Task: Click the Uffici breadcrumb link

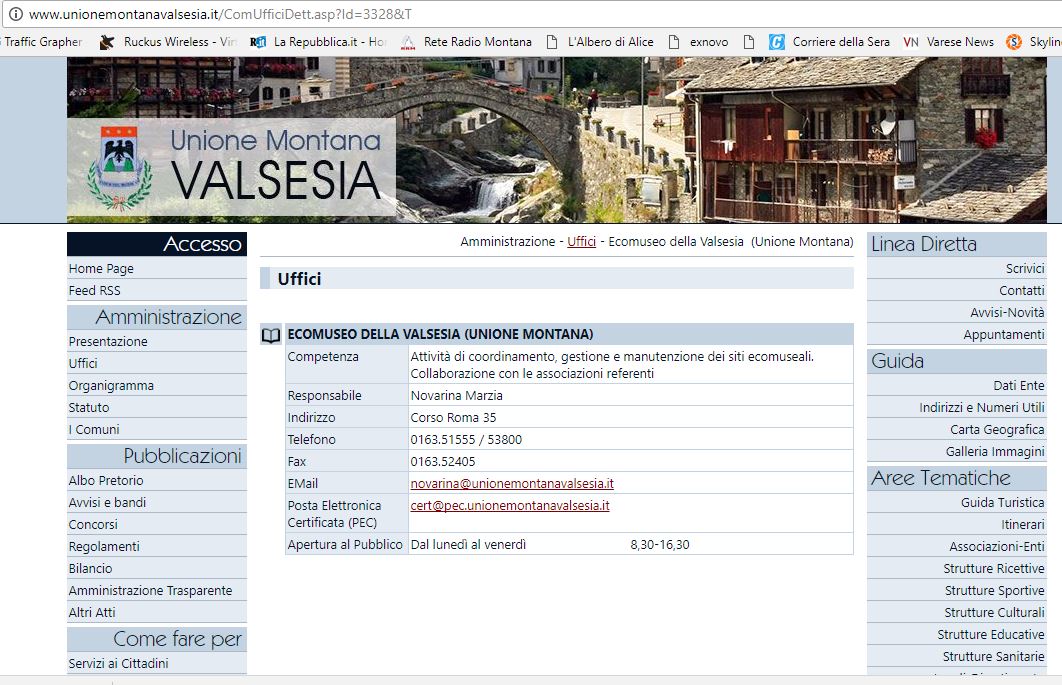Action: (582, 242)
